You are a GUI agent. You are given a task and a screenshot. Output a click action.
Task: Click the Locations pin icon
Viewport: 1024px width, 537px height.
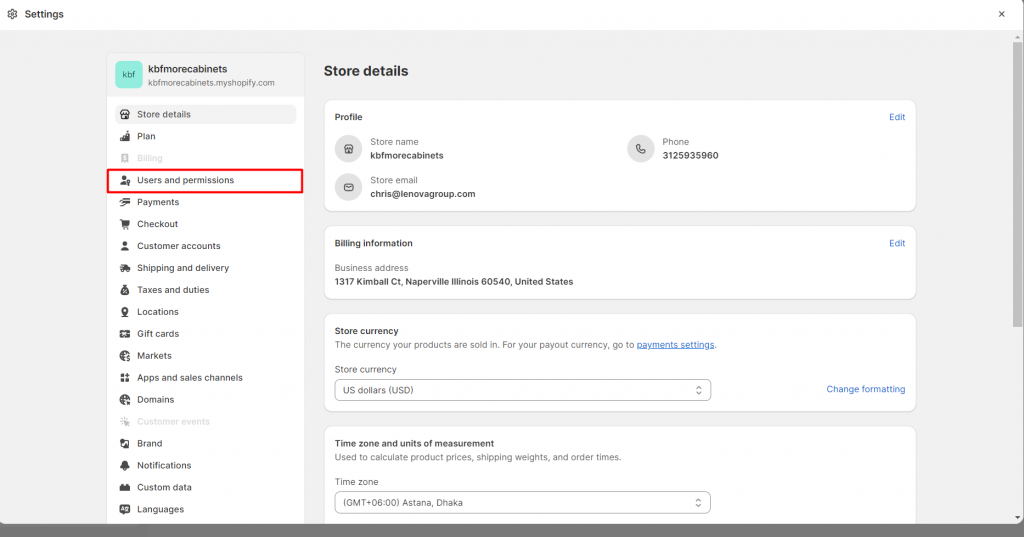pyautogui.click(x=125, y=312)
